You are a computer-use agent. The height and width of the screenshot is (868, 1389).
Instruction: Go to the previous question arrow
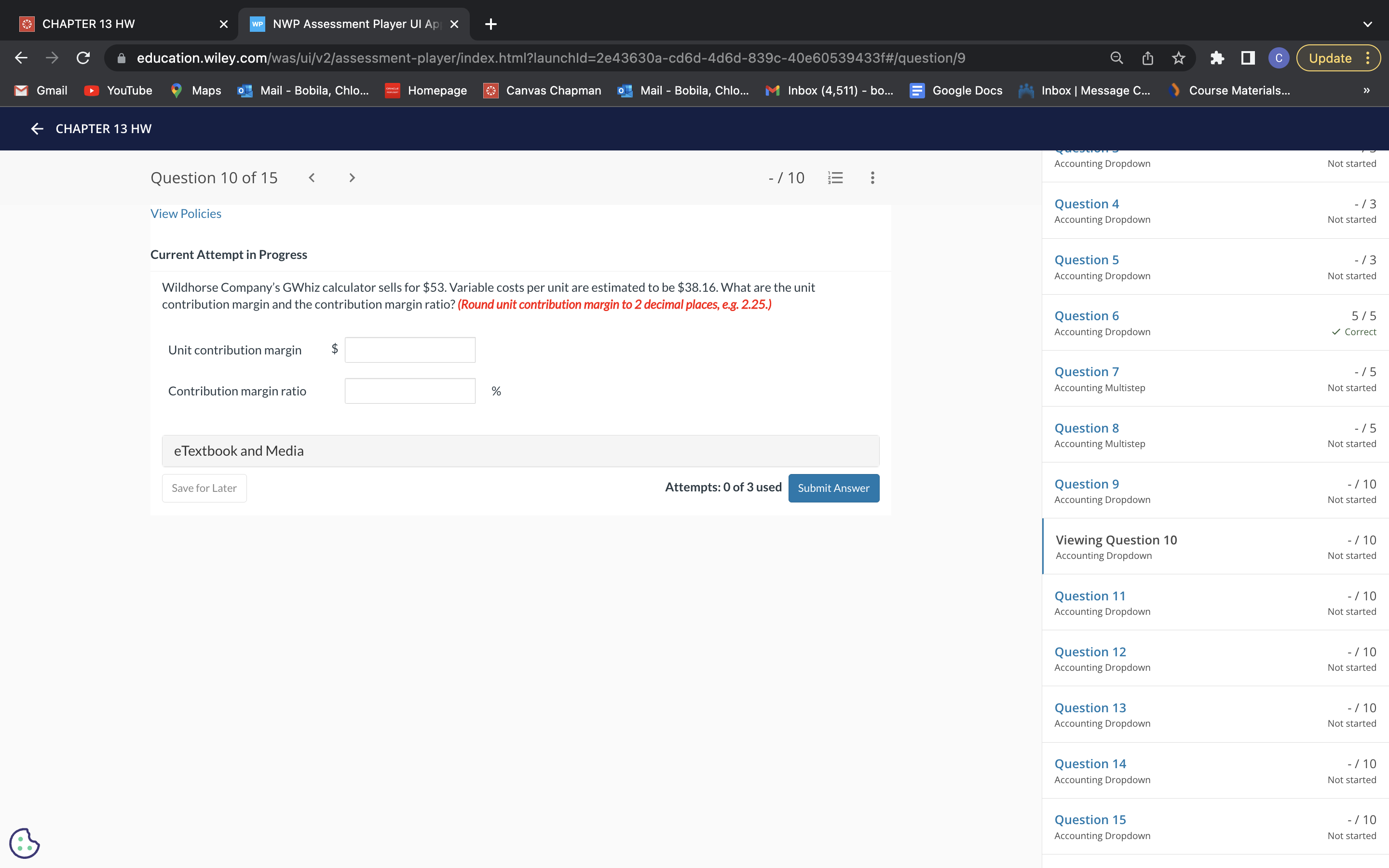pos(312,178)
